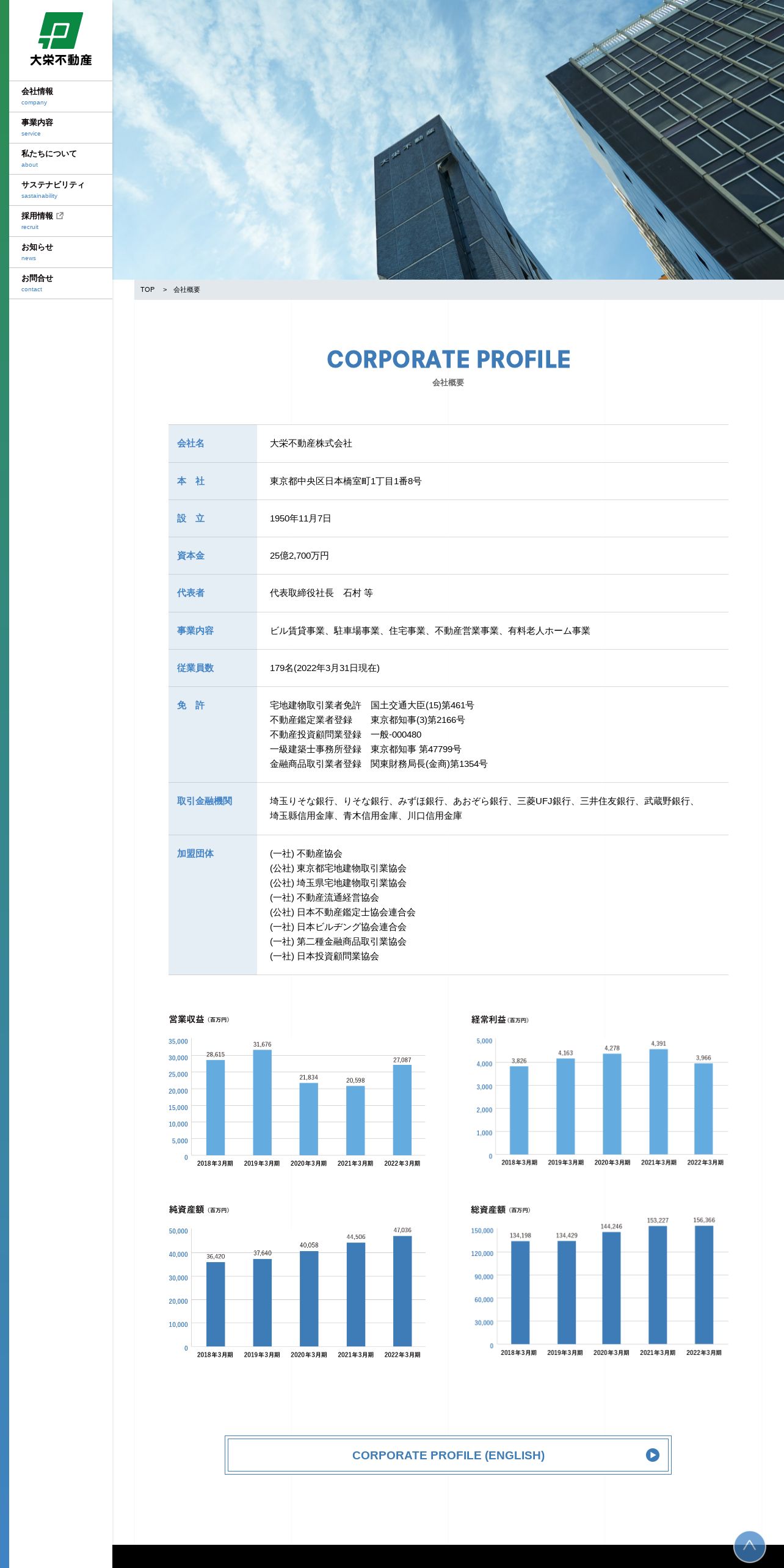Click 代表取締役社長 石村 等

tap(321, 593)
